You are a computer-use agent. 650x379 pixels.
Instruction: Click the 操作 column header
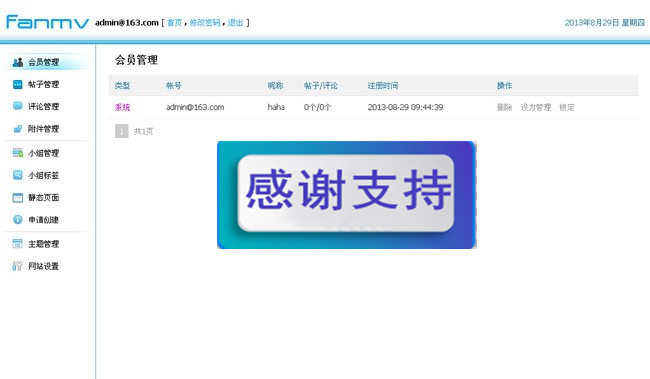[504, 86]
